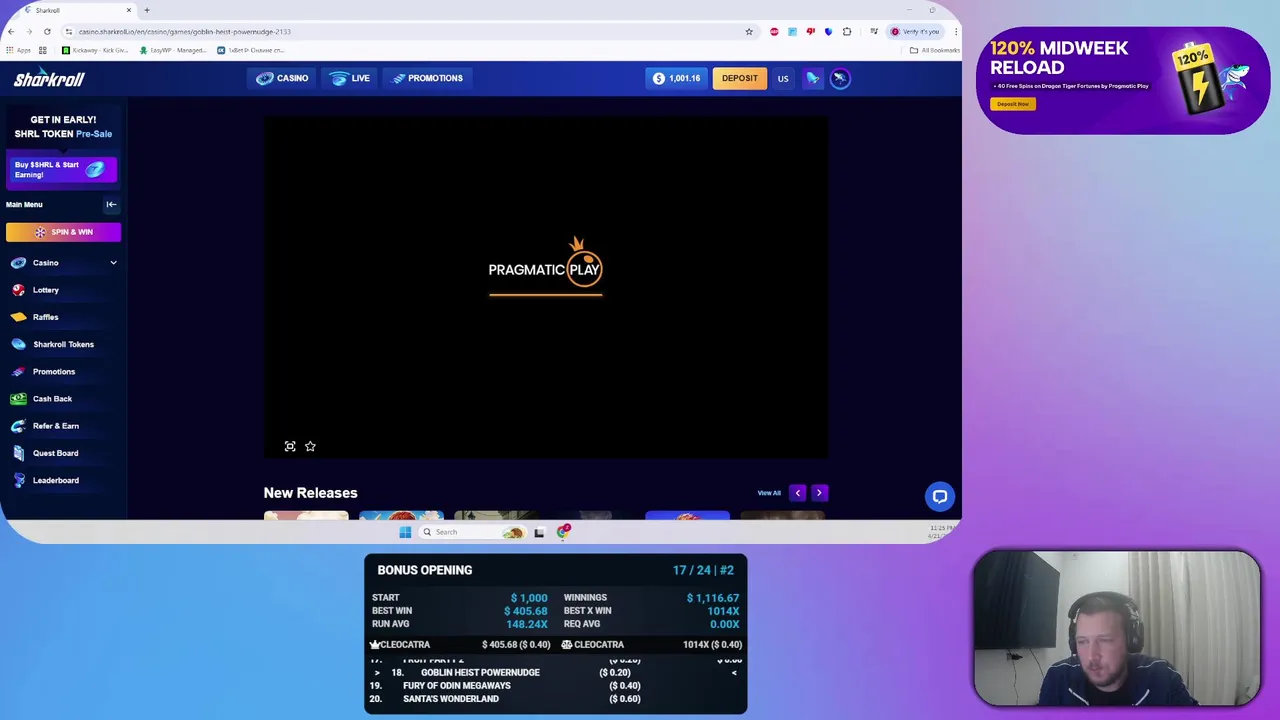Click the Quest Board icon

(x=18, y=453)
